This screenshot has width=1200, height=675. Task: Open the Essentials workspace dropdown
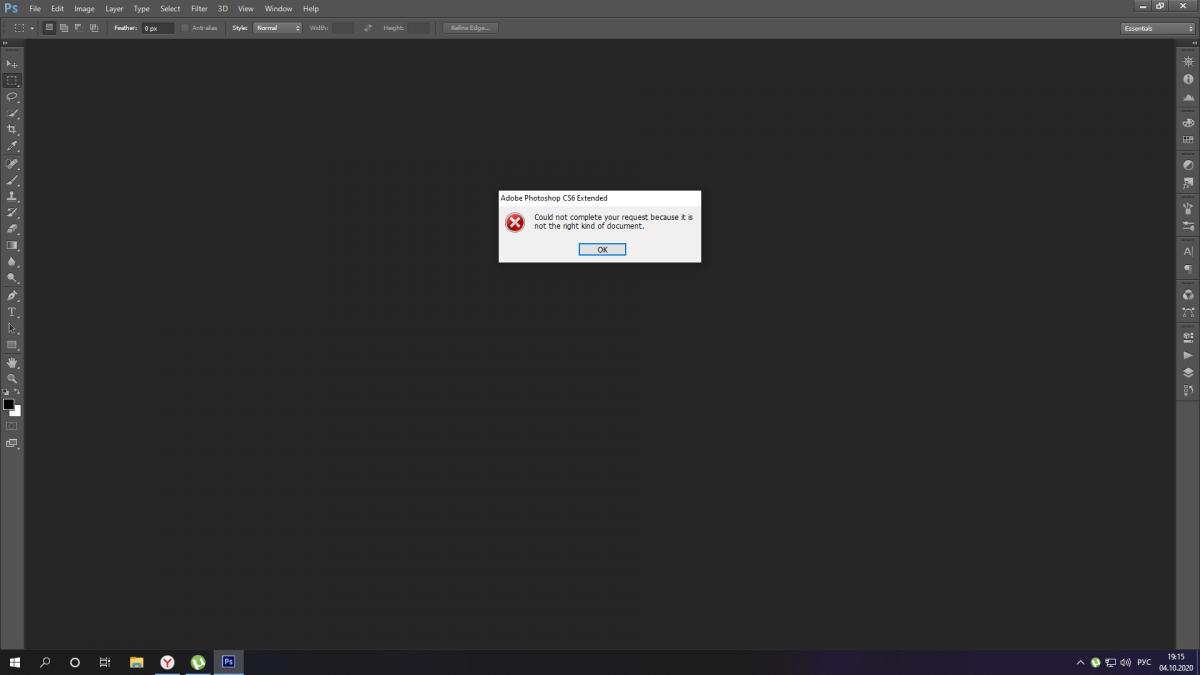[1158, 28]
